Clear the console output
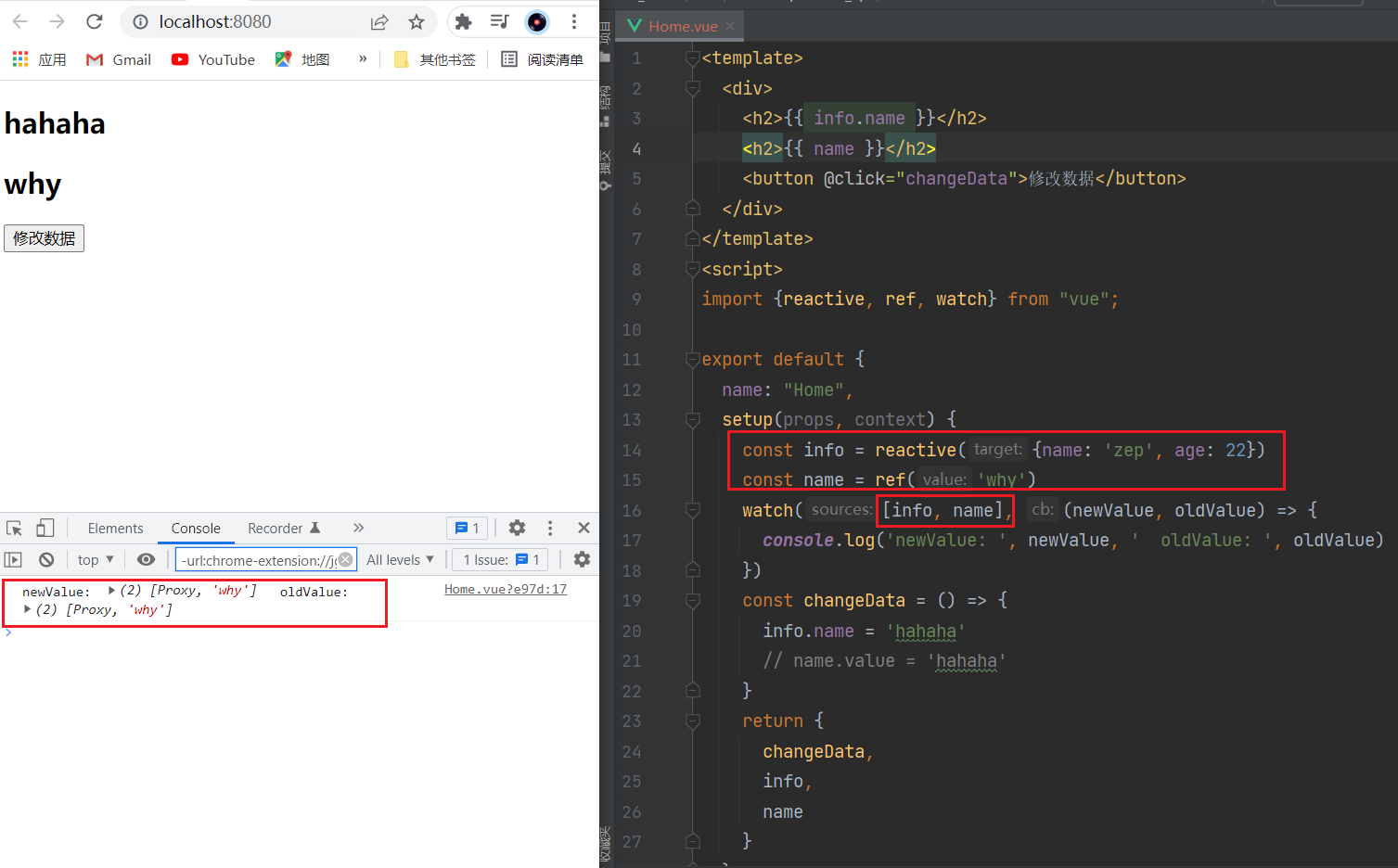 [46, 559]
